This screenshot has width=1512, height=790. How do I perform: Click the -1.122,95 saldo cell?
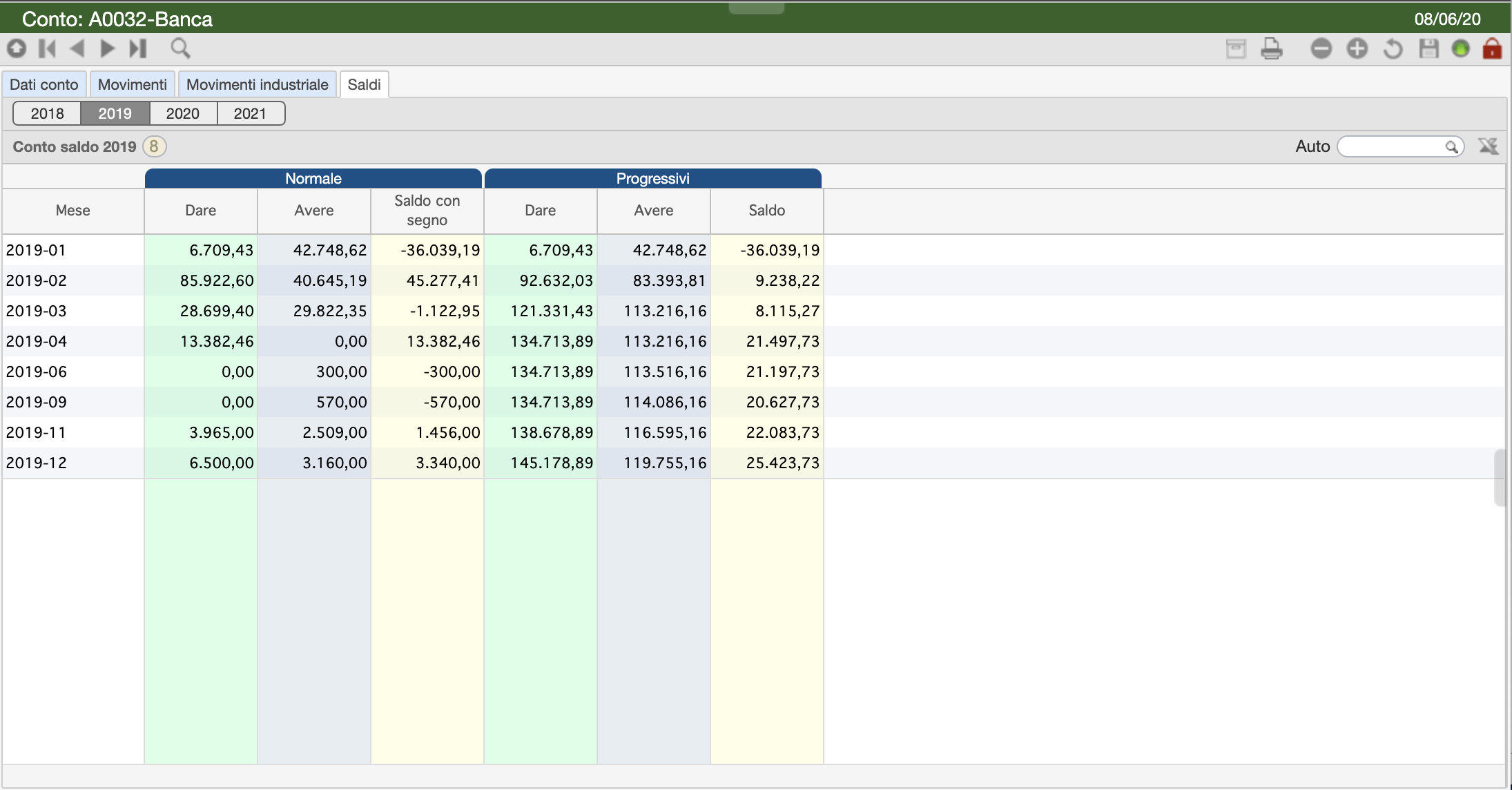pyautogui.click(x=427, y=311)
